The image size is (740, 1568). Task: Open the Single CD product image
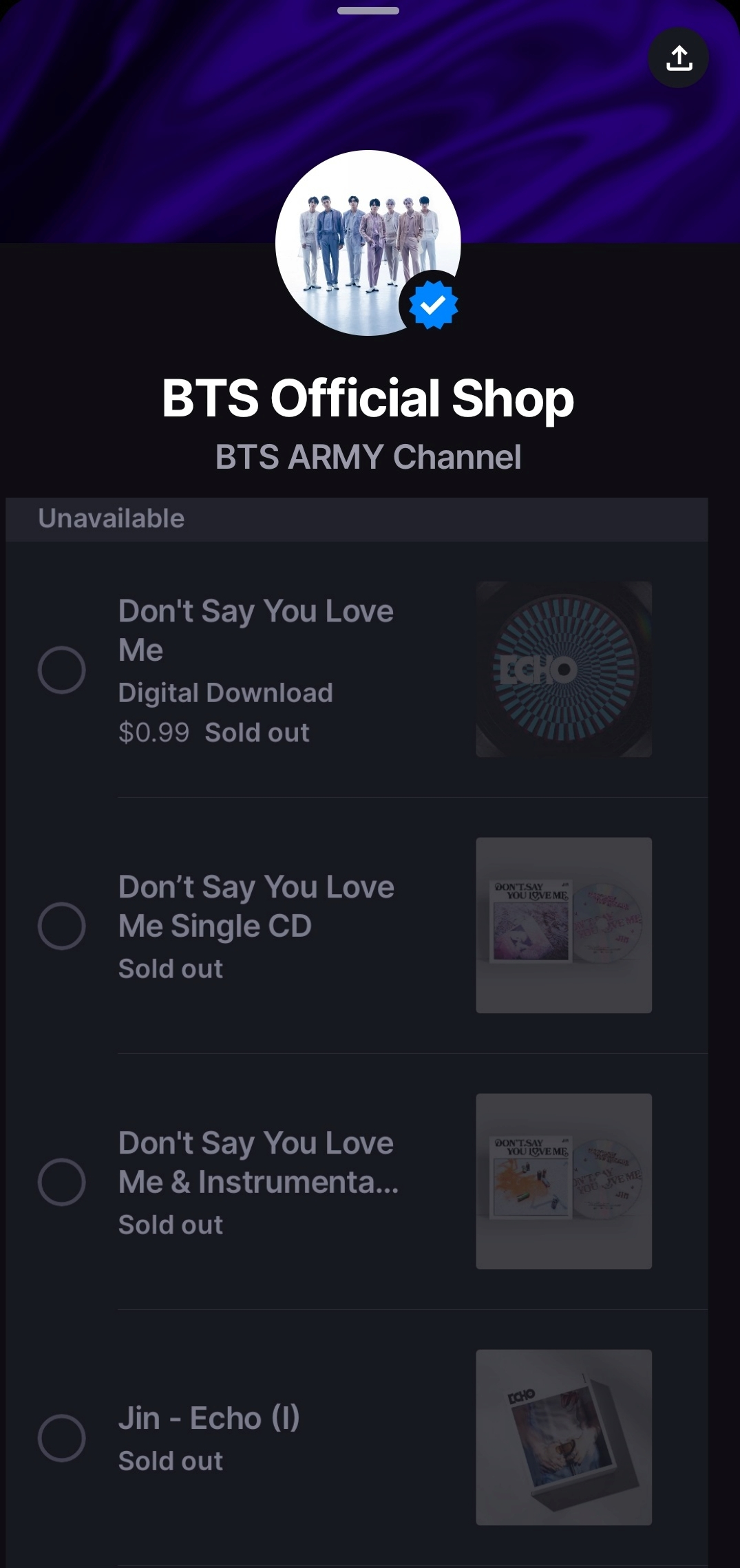pyautogui.click(x=564, y=925)
